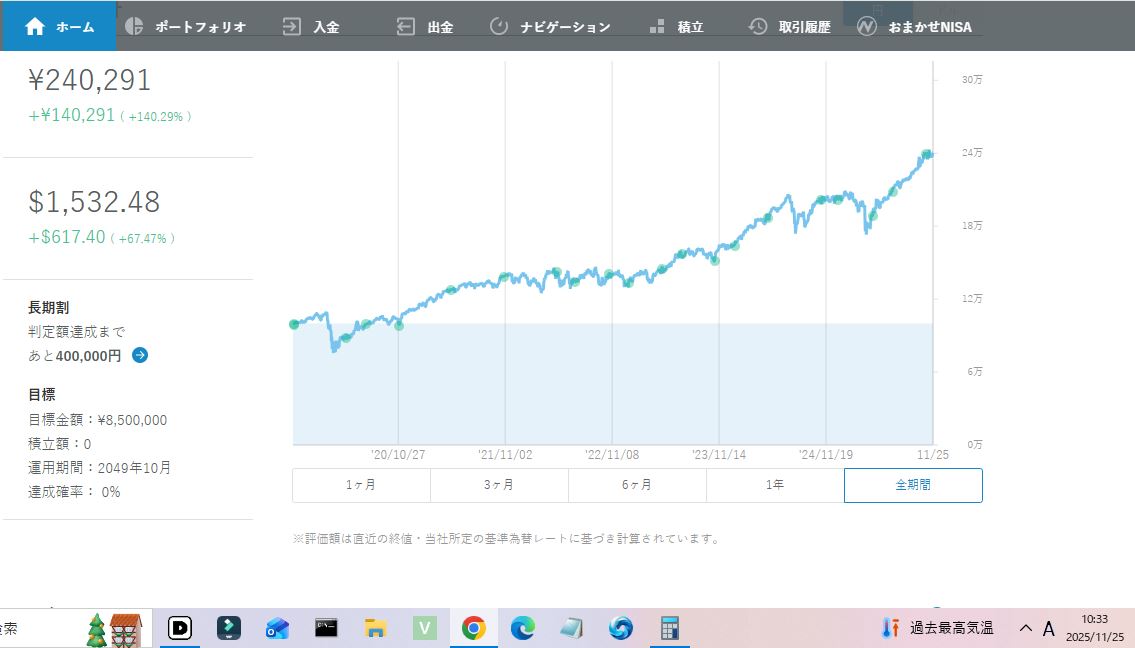Open Navigation (ナビゲーション) gauge icon
Screen dimensions: 1135x648
499,27
